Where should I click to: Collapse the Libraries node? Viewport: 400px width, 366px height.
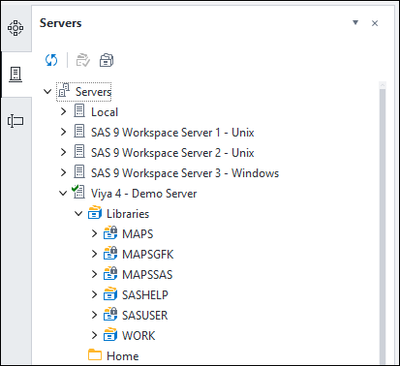tap(79, 213)
